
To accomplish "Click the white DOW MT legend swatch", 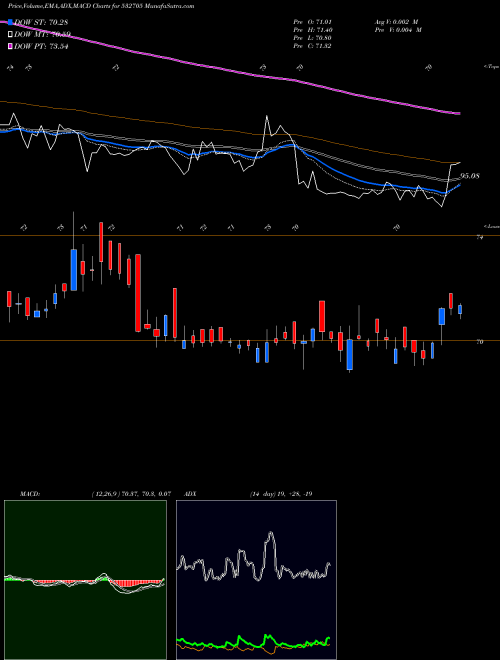I will [x=10, y=34].
